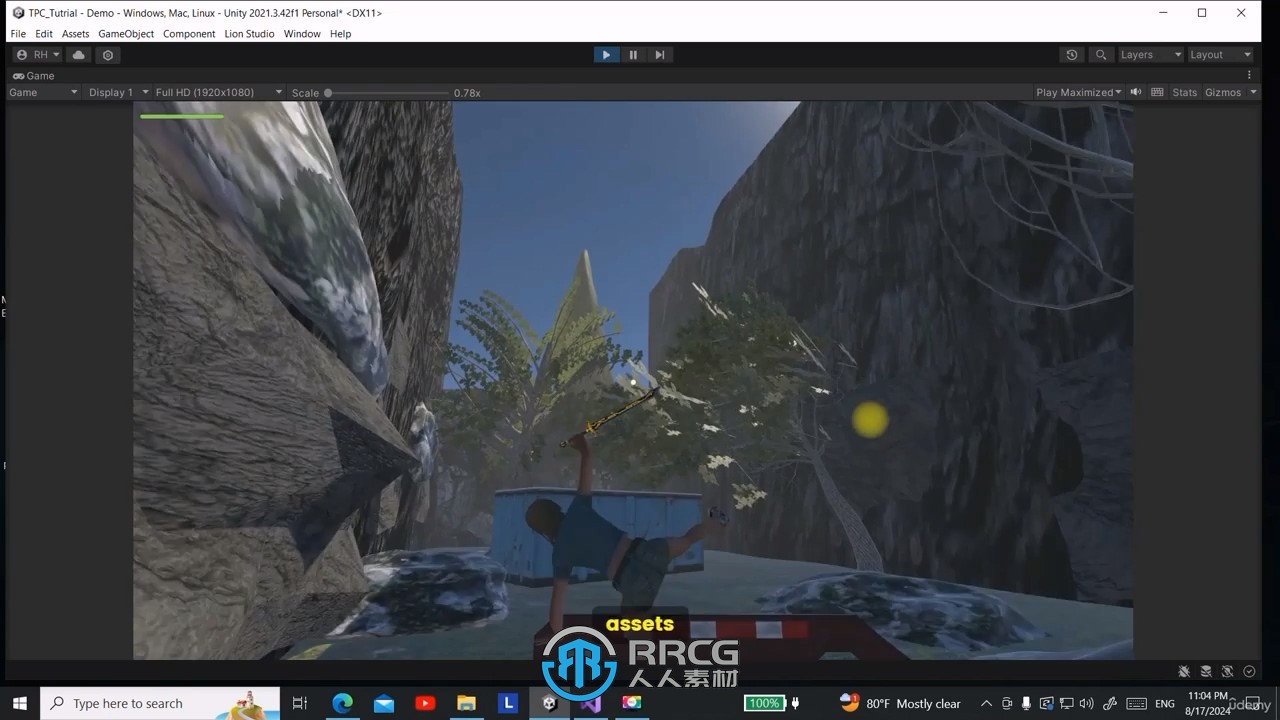Start Play mode with the Play button
Screen dimensions: 1280x720
tap(606, 55)
